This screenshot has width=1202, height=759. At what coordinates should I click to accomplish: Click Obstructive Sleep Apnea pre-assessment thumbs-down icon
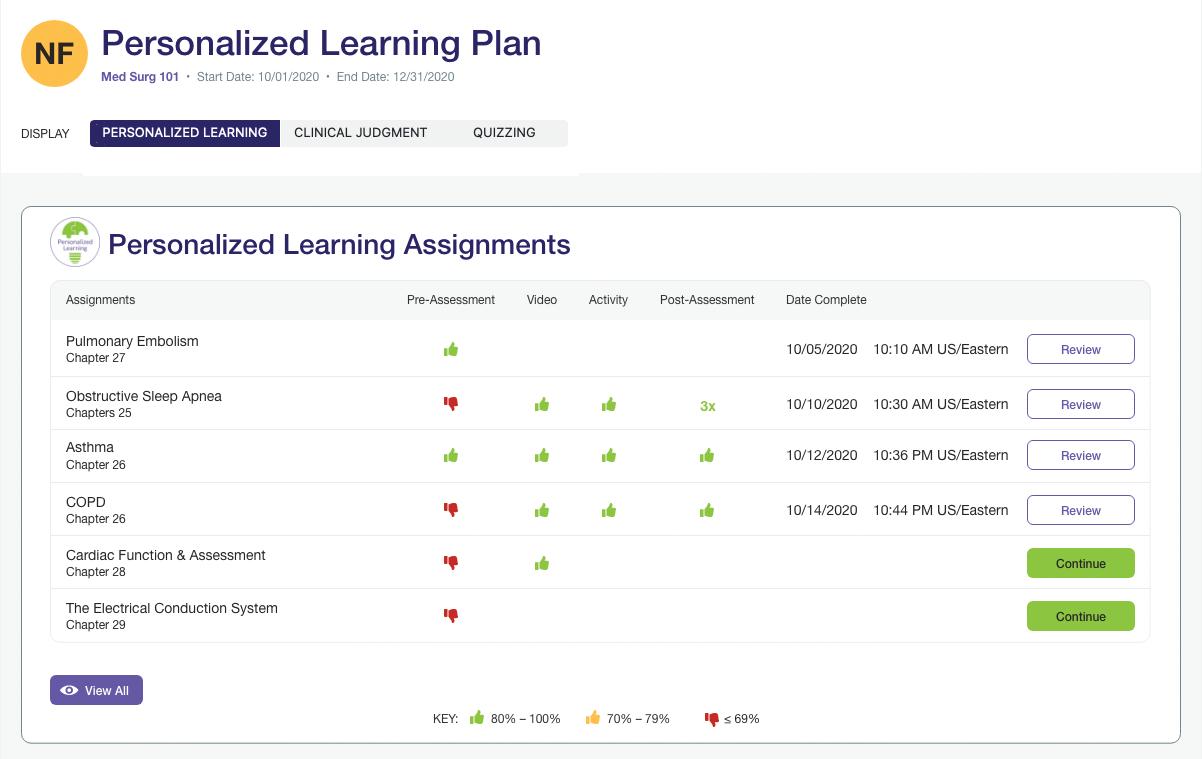[451, 404]
